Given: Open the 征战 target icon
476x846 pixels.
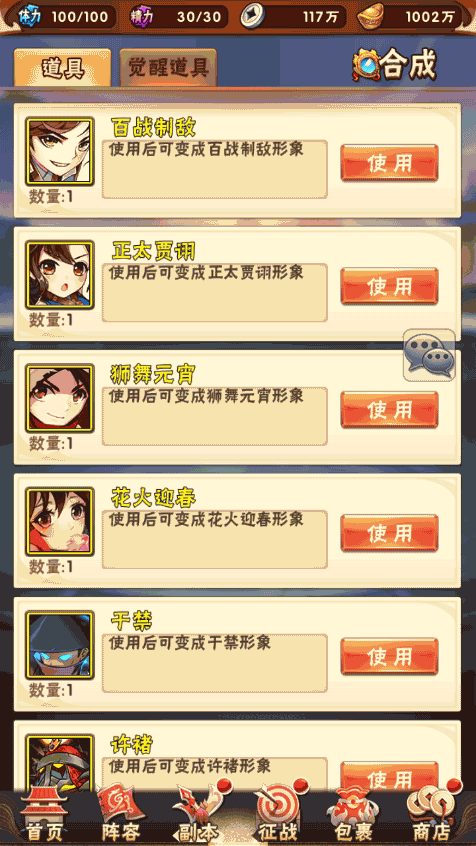Looking at the screenshot, I should (278, 814).
